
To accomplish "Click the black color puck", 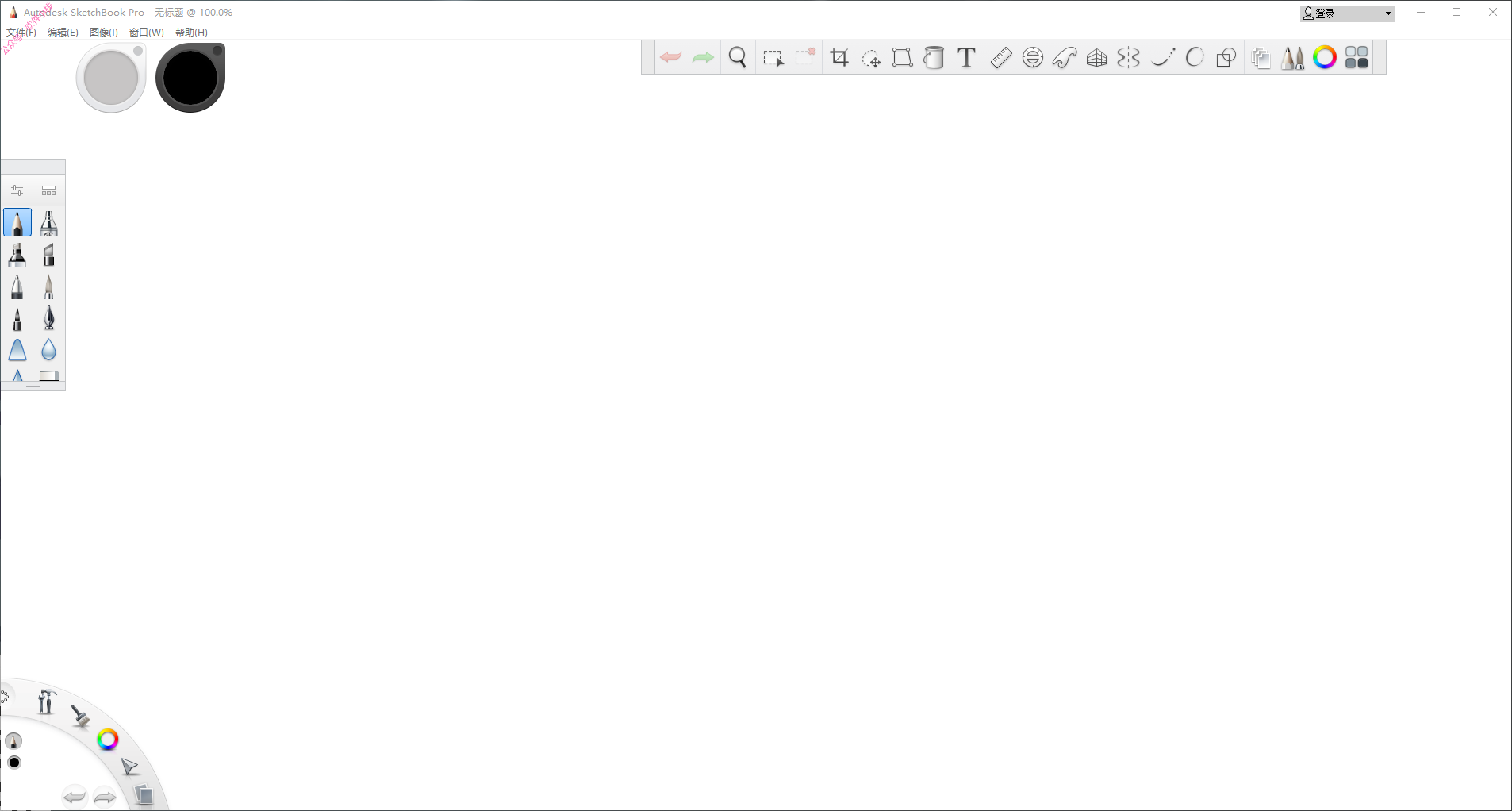I will 190,78.
